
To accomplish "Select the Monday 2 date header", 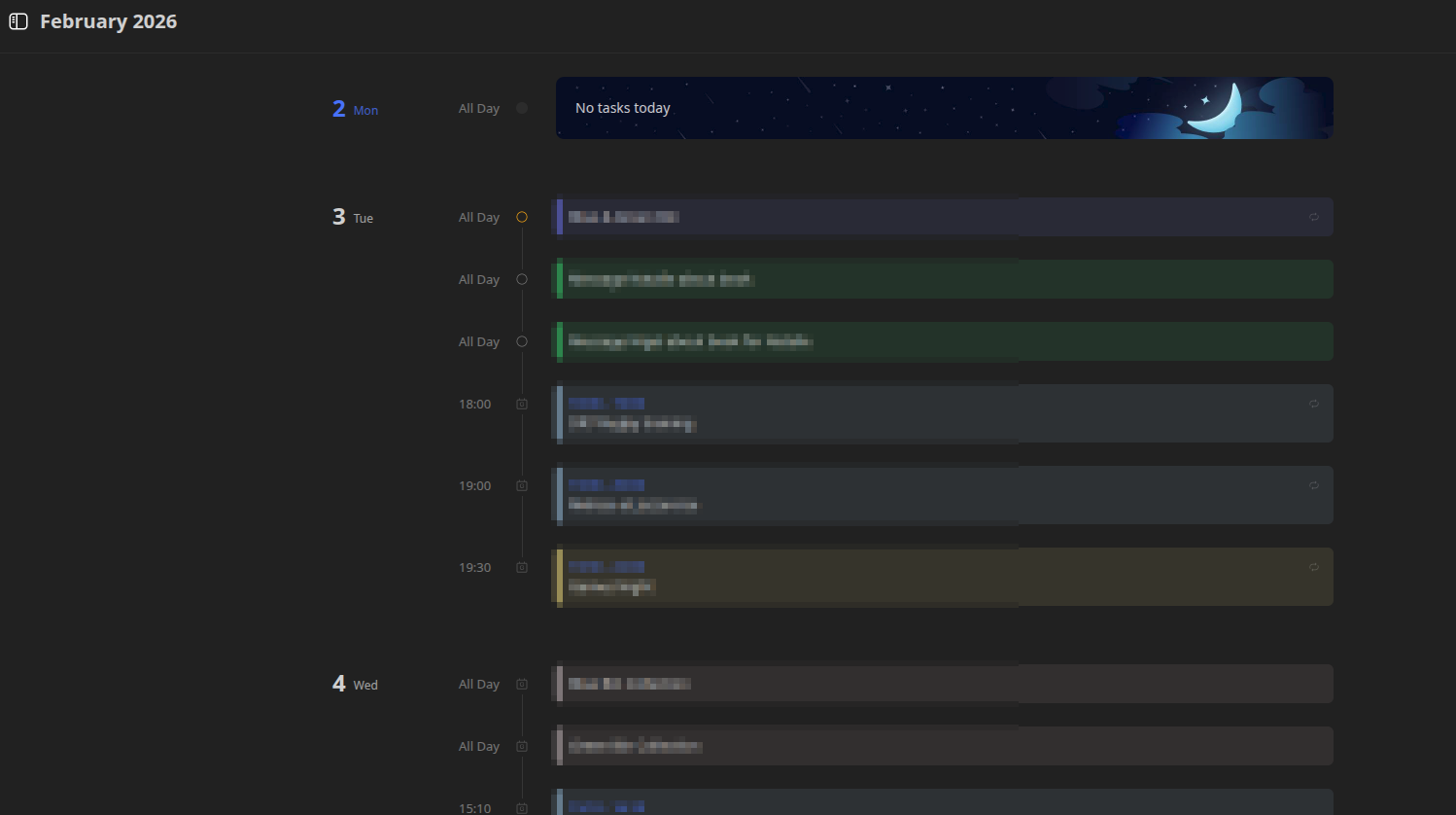I will (x=355, y=109).
